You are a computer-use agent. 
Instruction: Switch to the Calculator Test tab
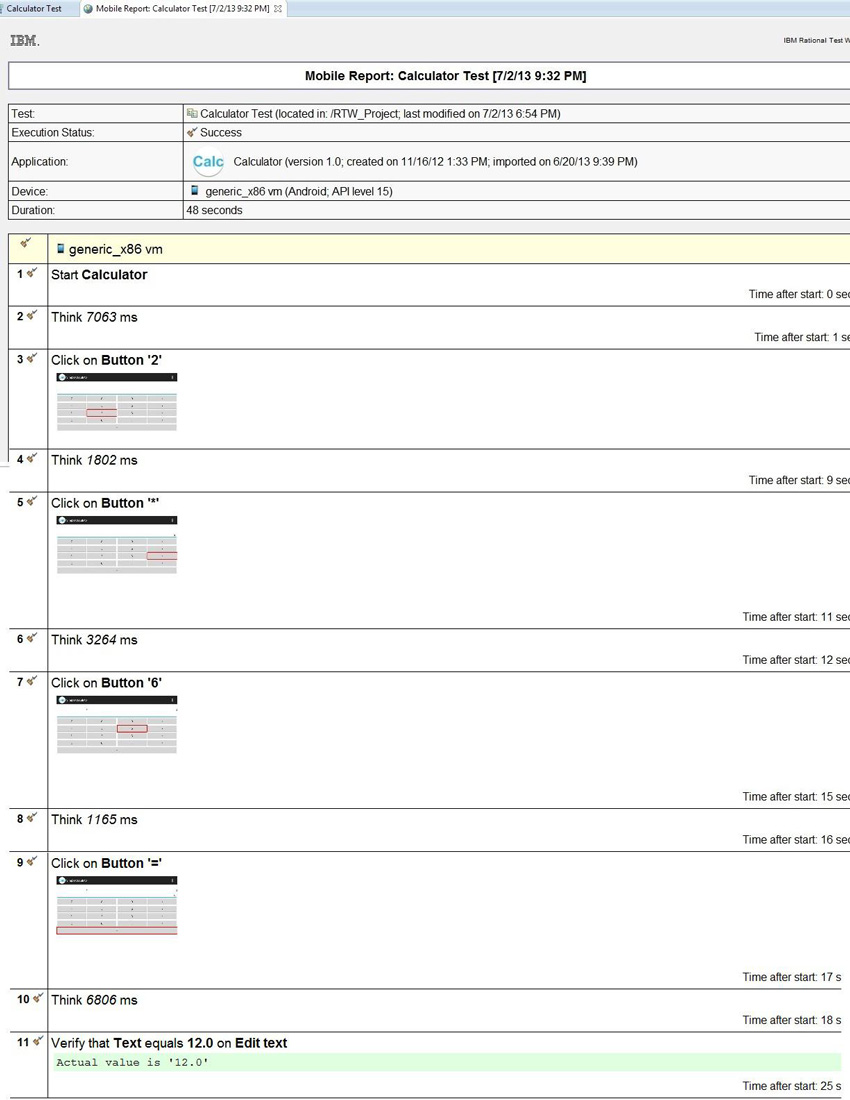pyautogui.click(x=34, y=8)
